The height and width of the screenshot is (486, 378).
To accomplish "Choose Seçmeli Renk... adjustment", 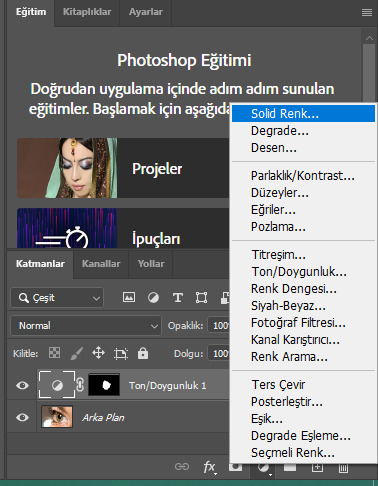I will click(303, 453).
